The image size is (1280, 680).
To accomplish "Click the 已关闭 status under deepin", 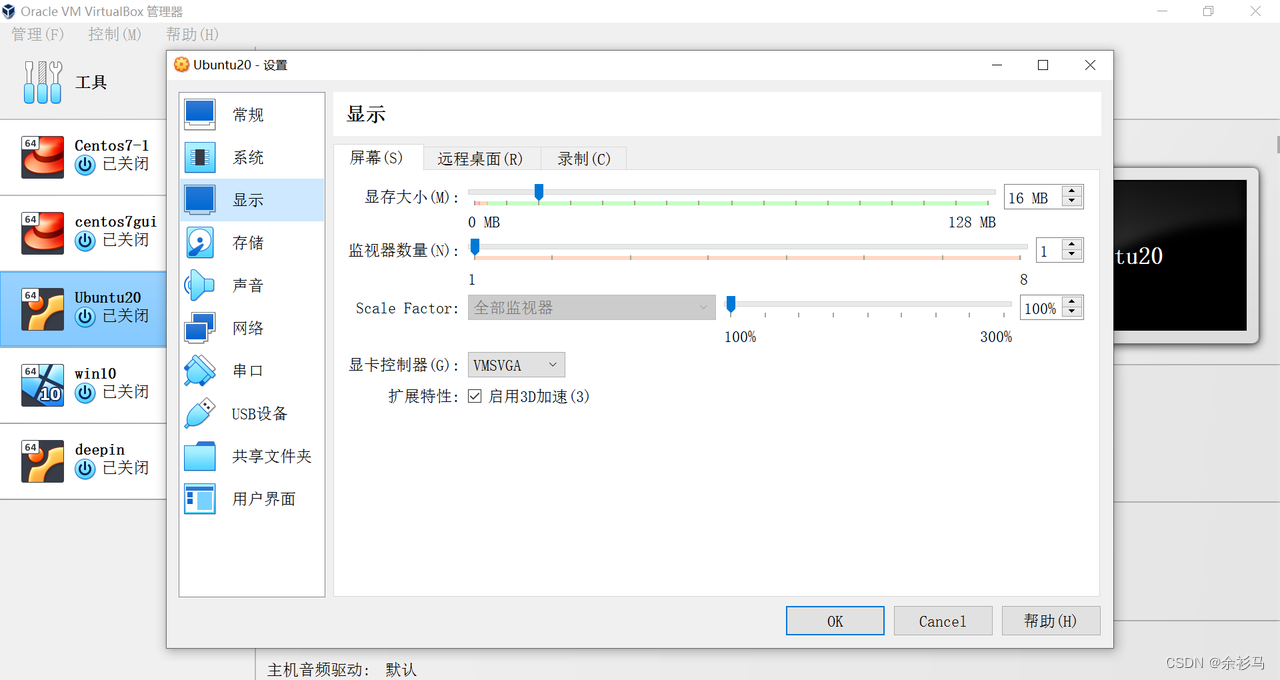I will (x=126, y=468).
